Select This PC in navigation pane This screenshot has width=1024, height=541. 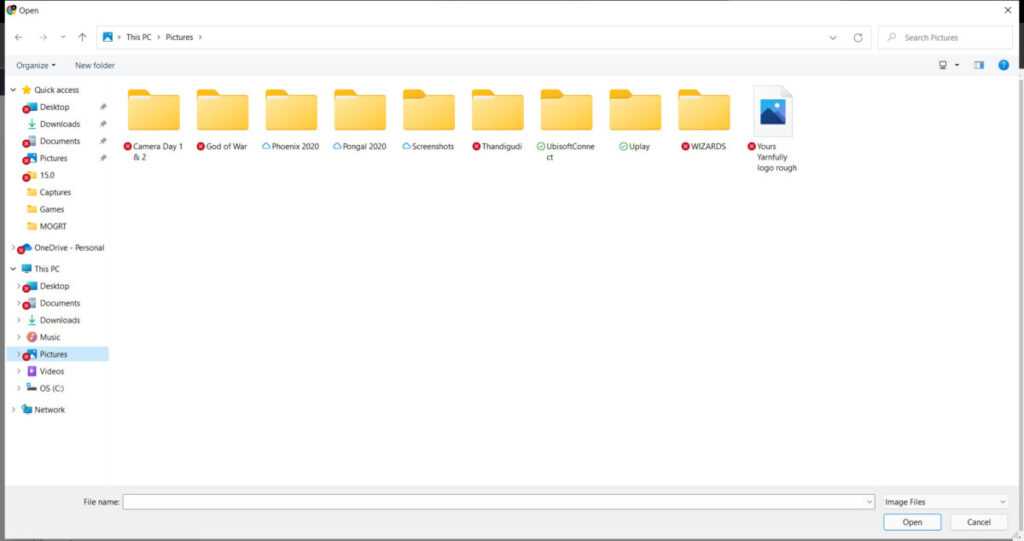(46, 269)
